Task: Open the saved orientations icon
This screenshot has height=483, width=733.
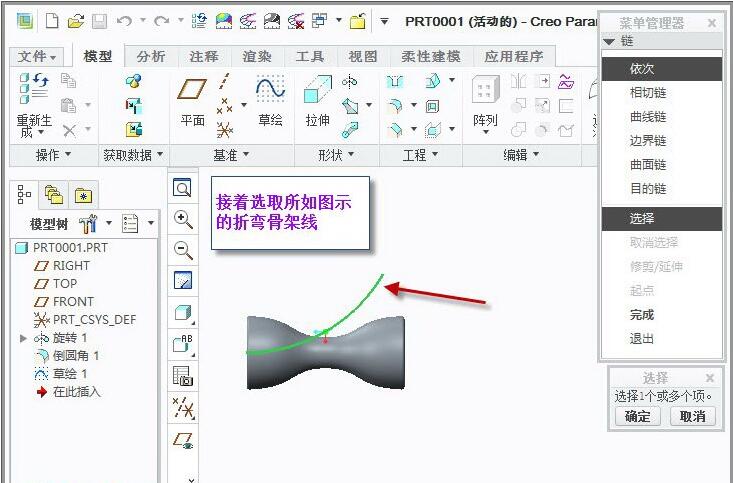Action: tap(183, 344)
